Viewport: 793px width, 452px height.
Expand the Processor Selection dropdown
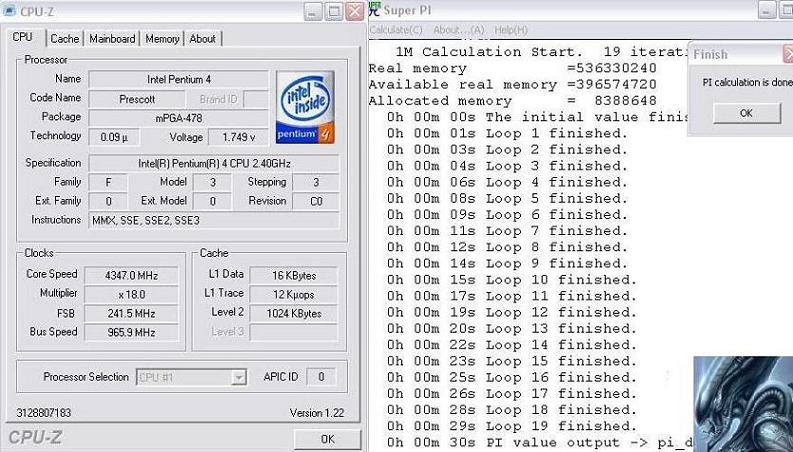(238, 377)
